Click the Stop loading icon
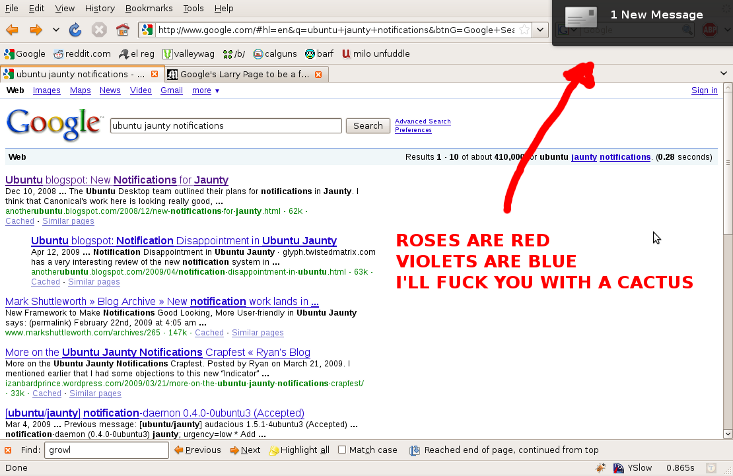Screen dimensions: 733x476 [x=99, y=30]
